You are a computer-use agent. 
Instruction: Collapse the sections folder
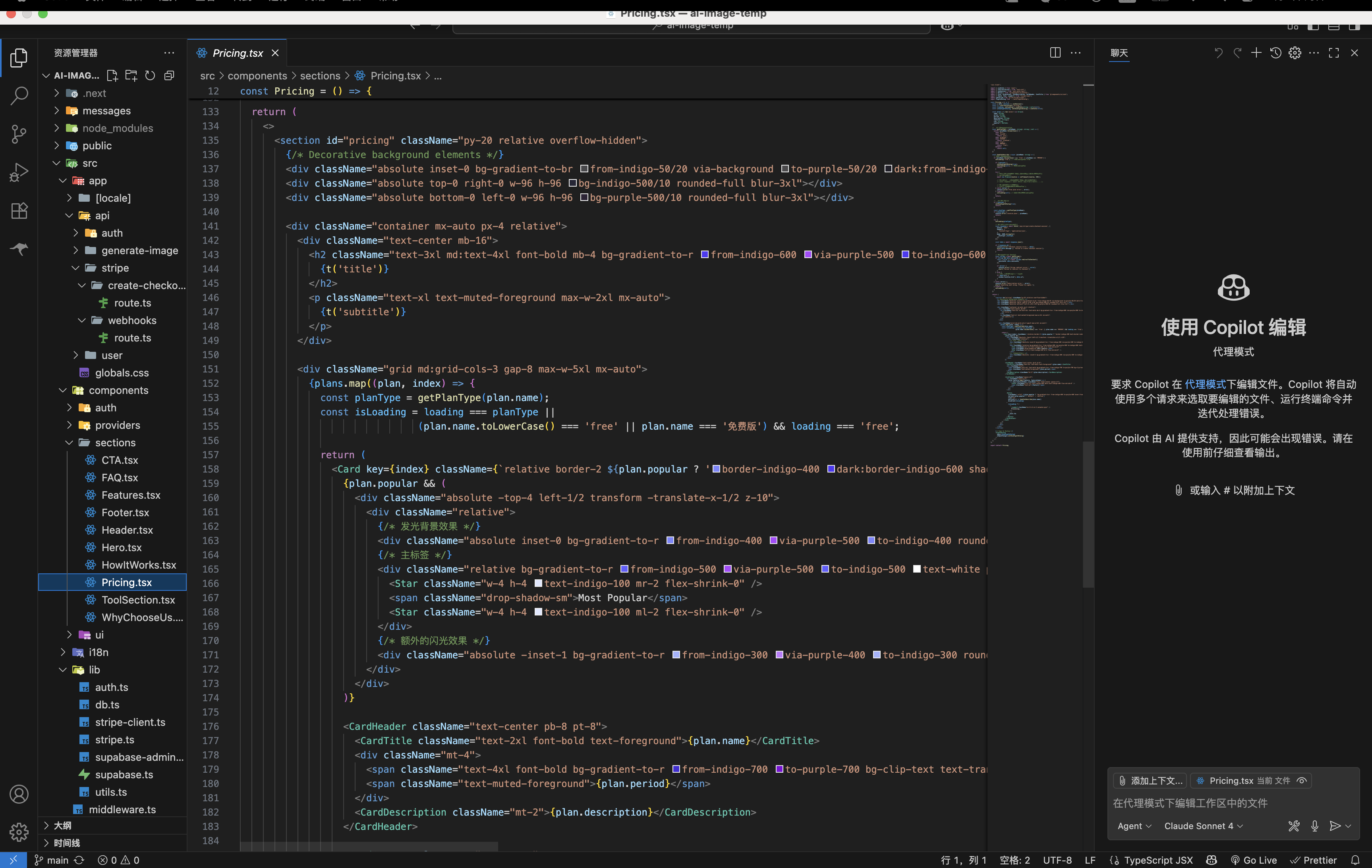coord(69,443)
